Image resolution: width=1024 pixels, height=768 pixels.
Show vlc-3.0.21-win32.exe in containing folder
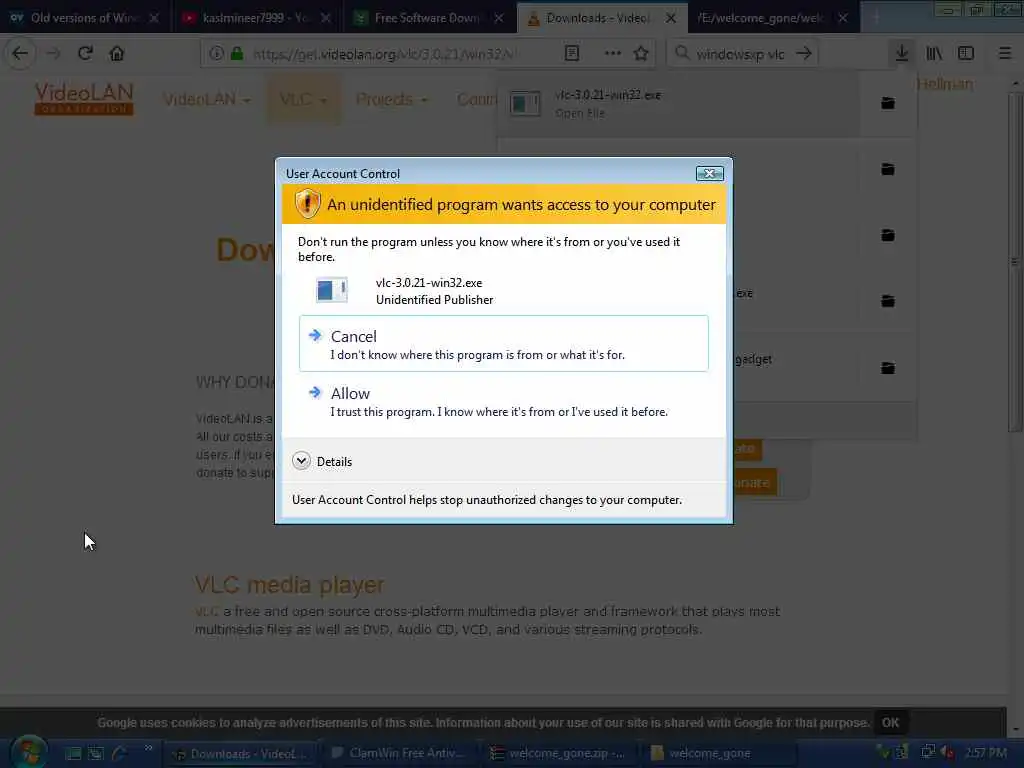888,103
